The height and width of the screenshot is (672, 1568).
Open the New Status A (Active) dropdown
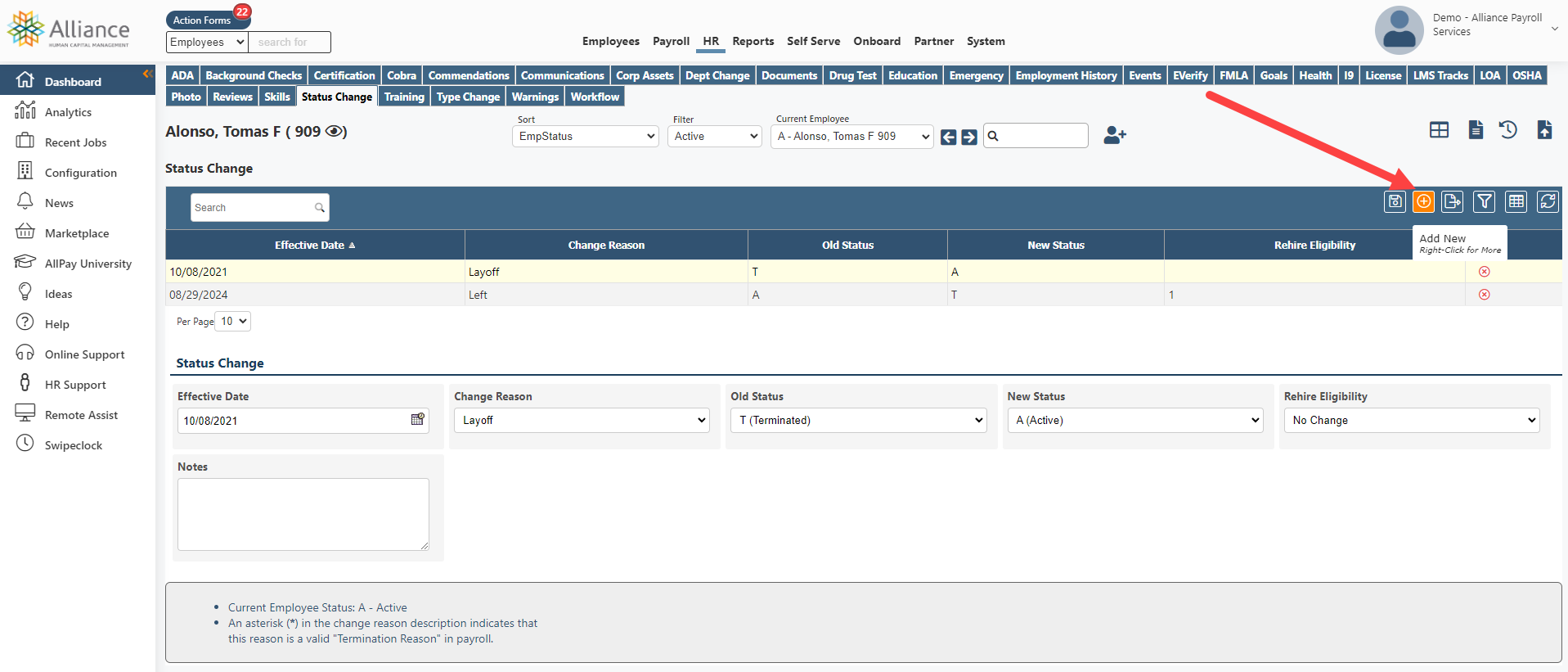click(1134, 420)
